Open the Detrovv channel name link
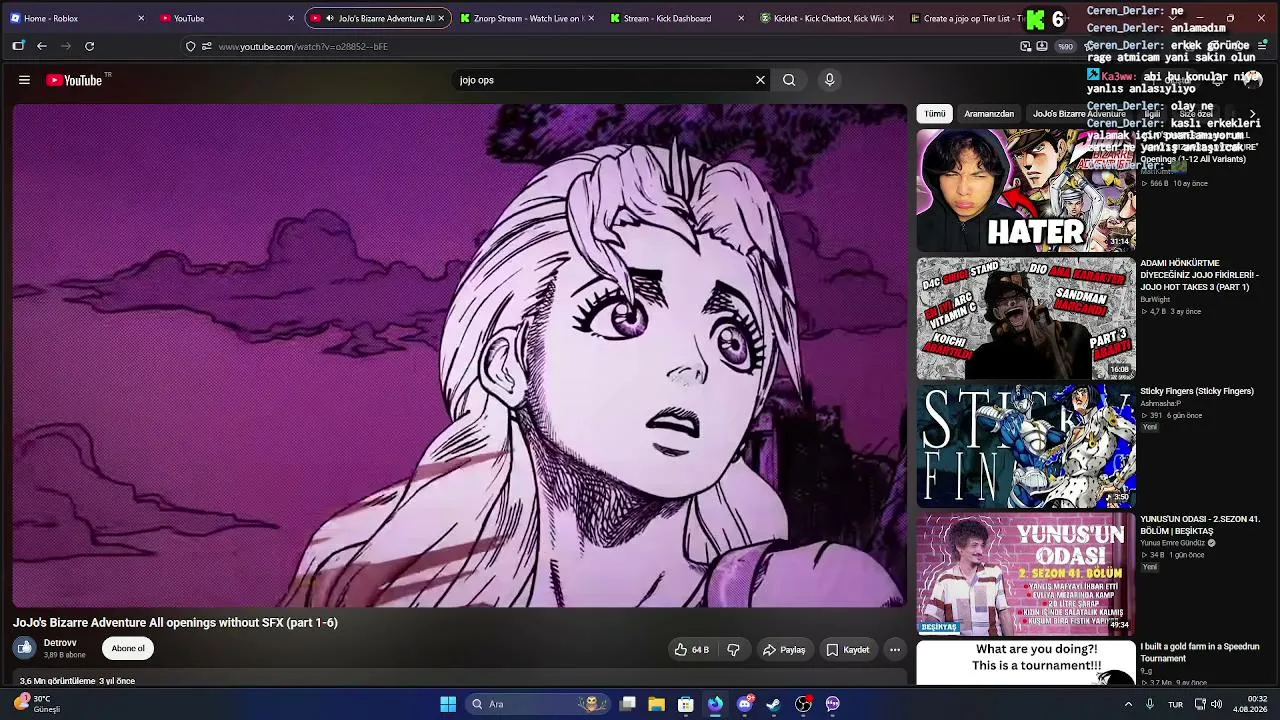 tap(60, 643)
